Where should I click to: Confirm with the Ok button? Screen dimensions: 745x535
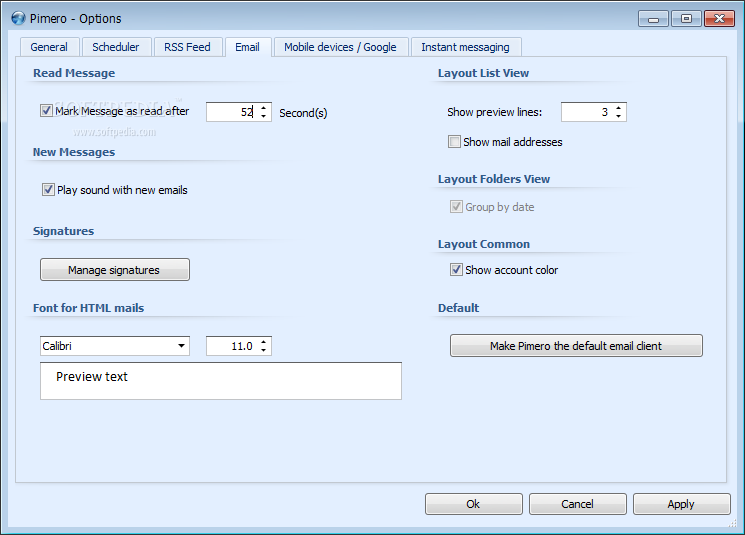tap(474, 504)
